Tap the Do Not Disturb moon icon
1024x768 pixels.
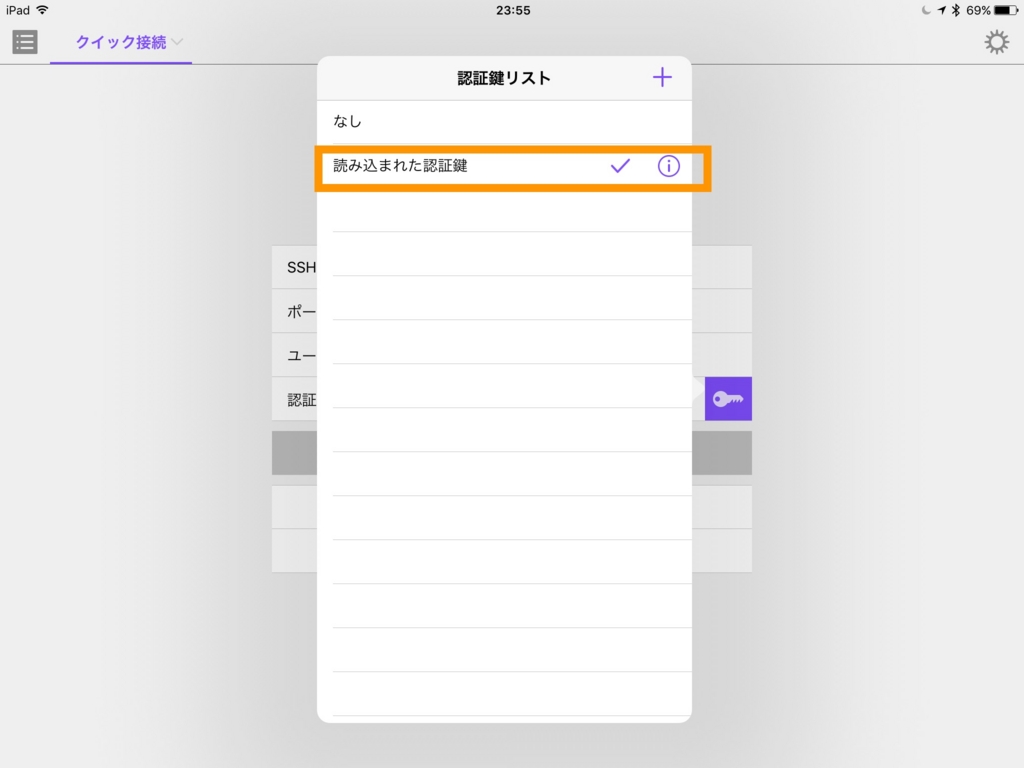tap(926, 10)
